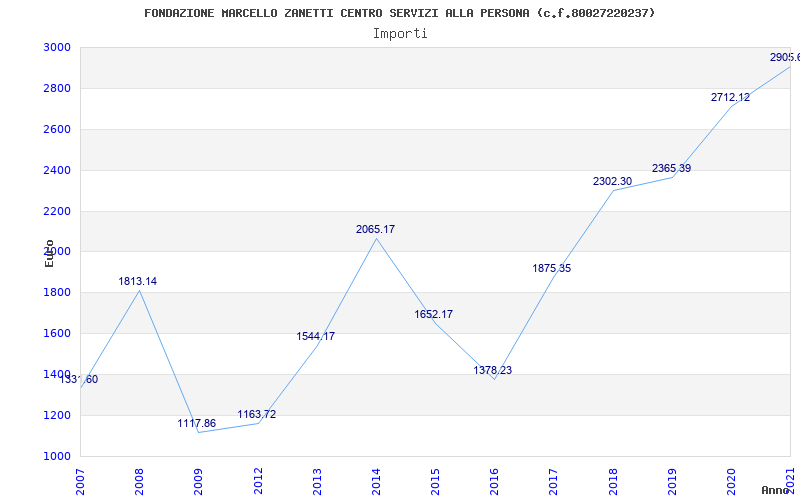Click the x-axis year 2020

(731, 480)
